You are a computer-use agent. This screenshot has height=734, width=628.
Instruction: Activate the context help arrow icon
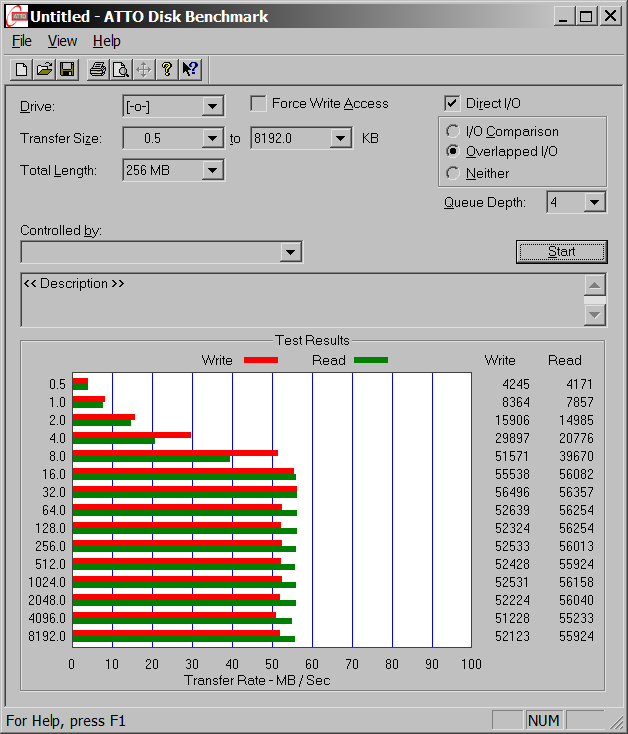point(190,69)
